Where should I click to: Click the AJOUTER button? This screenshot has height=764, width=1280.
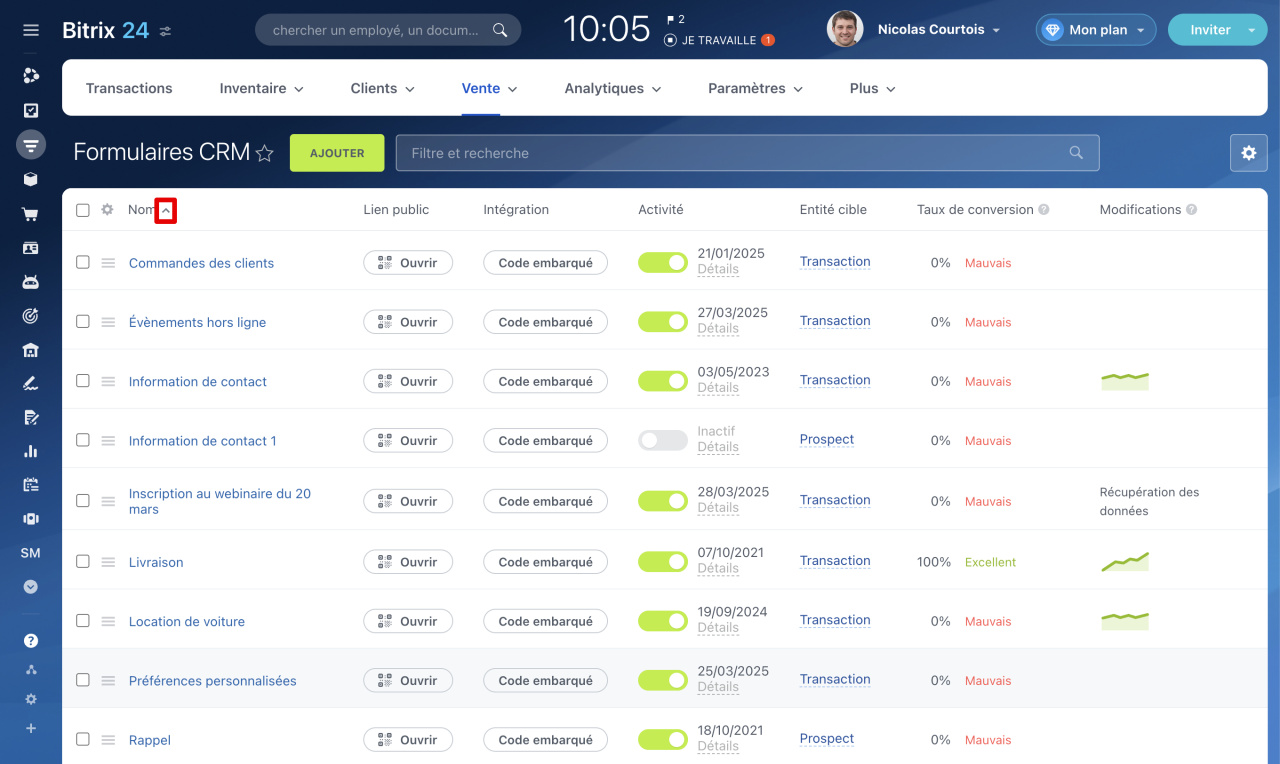click(337, 153)
